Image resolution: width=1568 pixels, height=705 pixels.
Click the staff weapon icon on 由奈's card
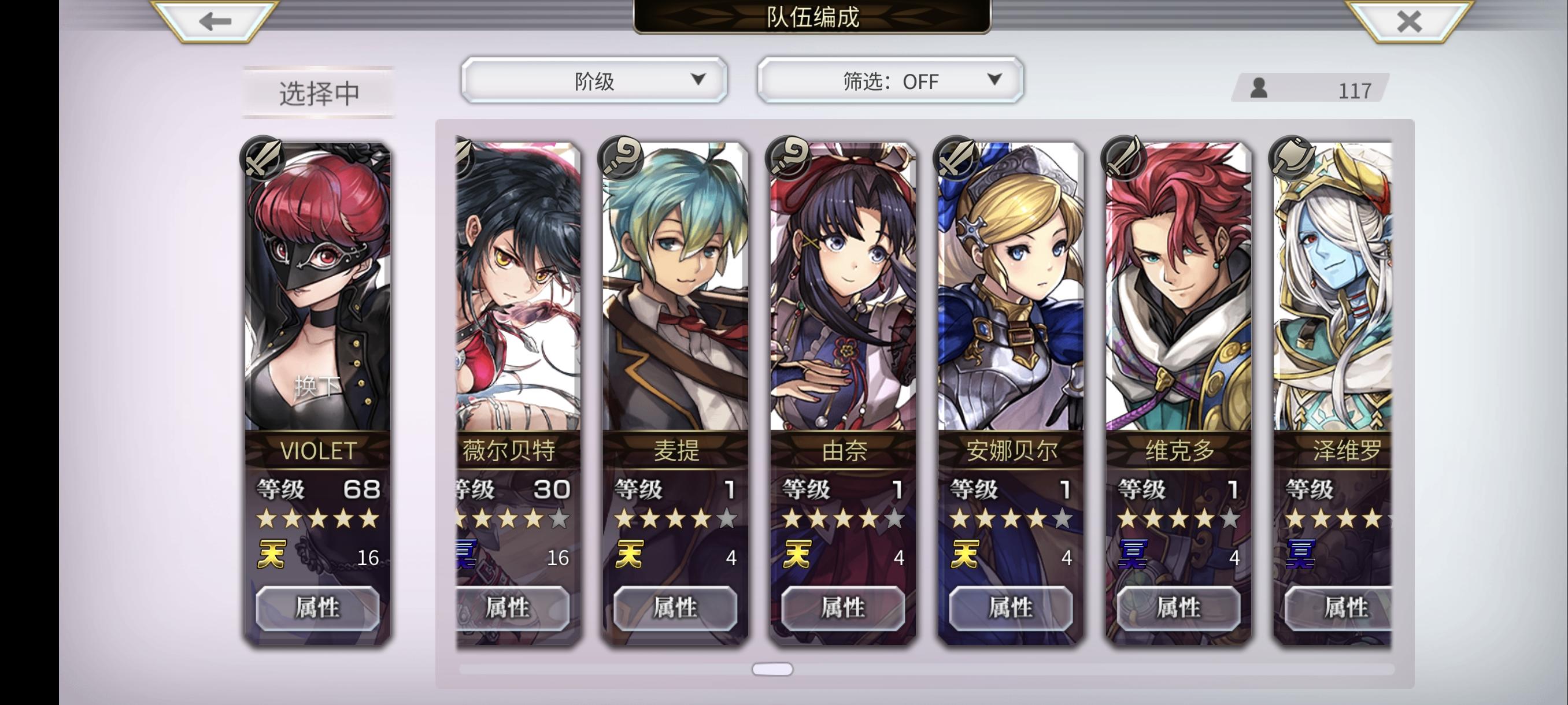(789, 158)
